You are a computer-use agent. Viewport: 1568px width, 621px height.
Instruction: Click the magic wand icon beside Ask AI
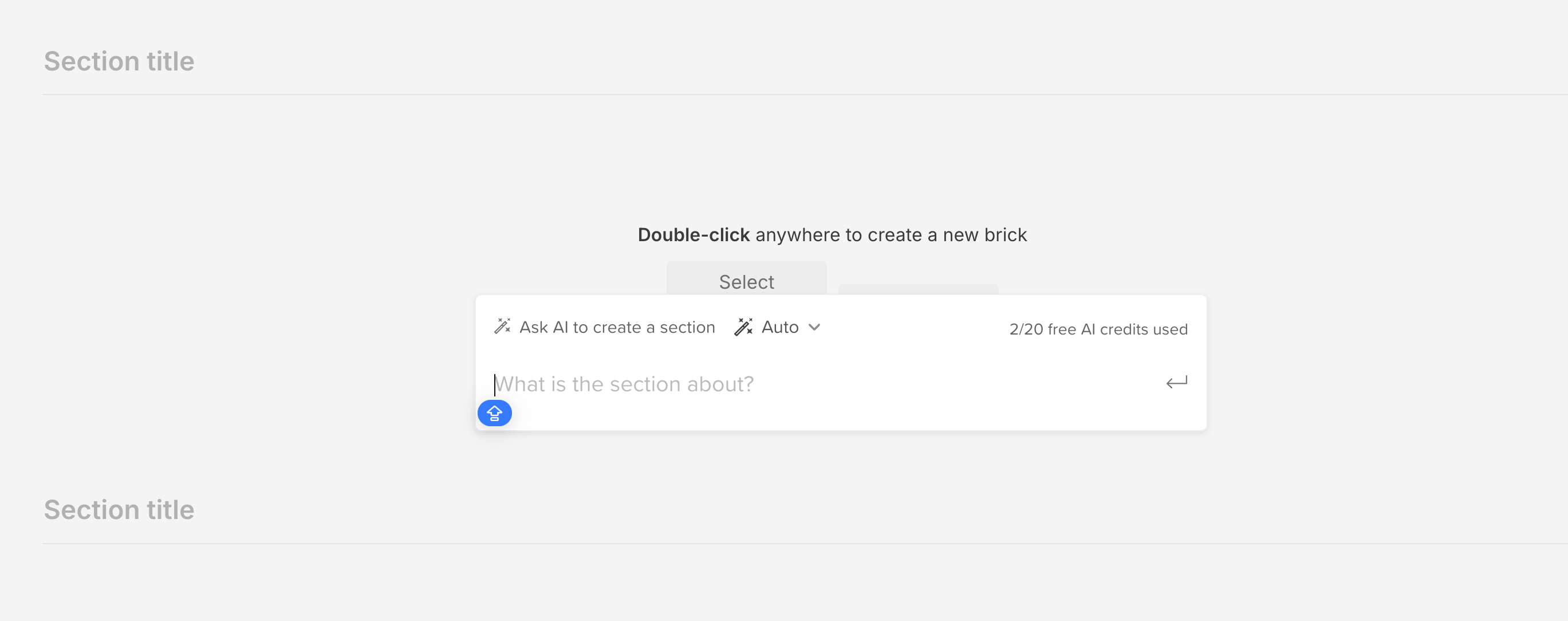tap(502, 327)
